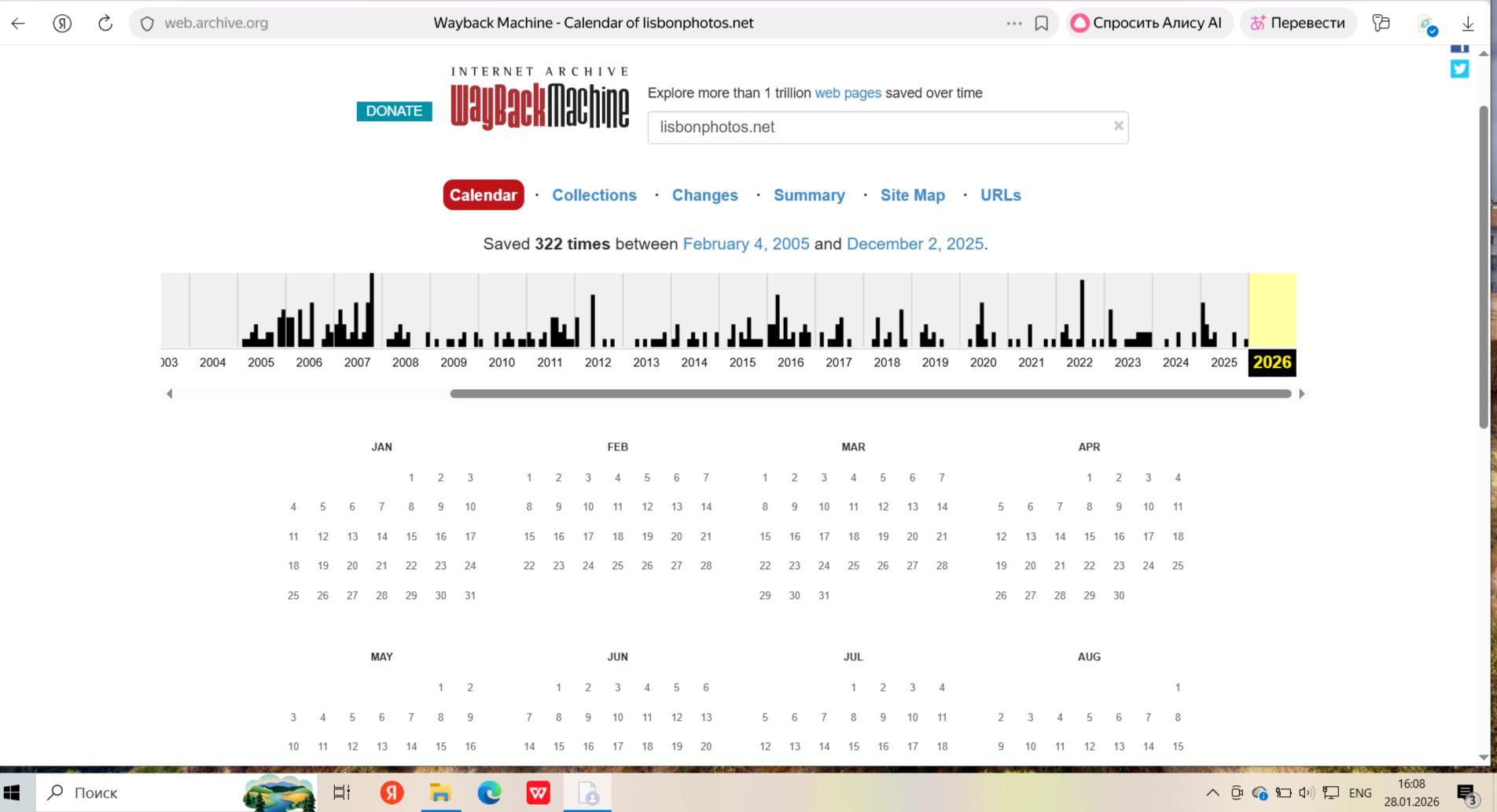Click the JAN month heading
Screen dimensions: 1497x812
click(x=381, y=447)
